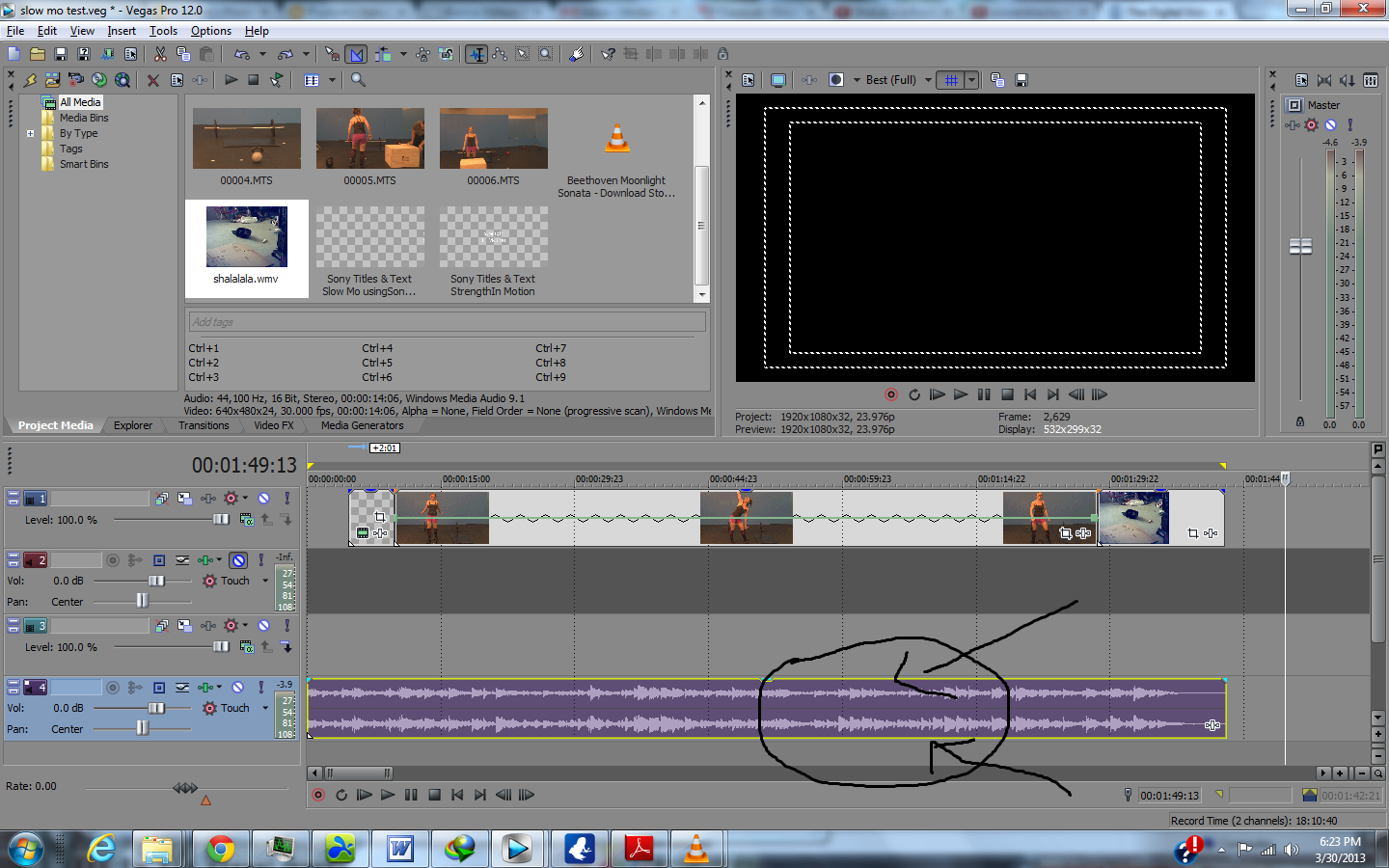1389x868 pixels.
Task: Select the Envelope edit tool
Action: coord(500,54)
